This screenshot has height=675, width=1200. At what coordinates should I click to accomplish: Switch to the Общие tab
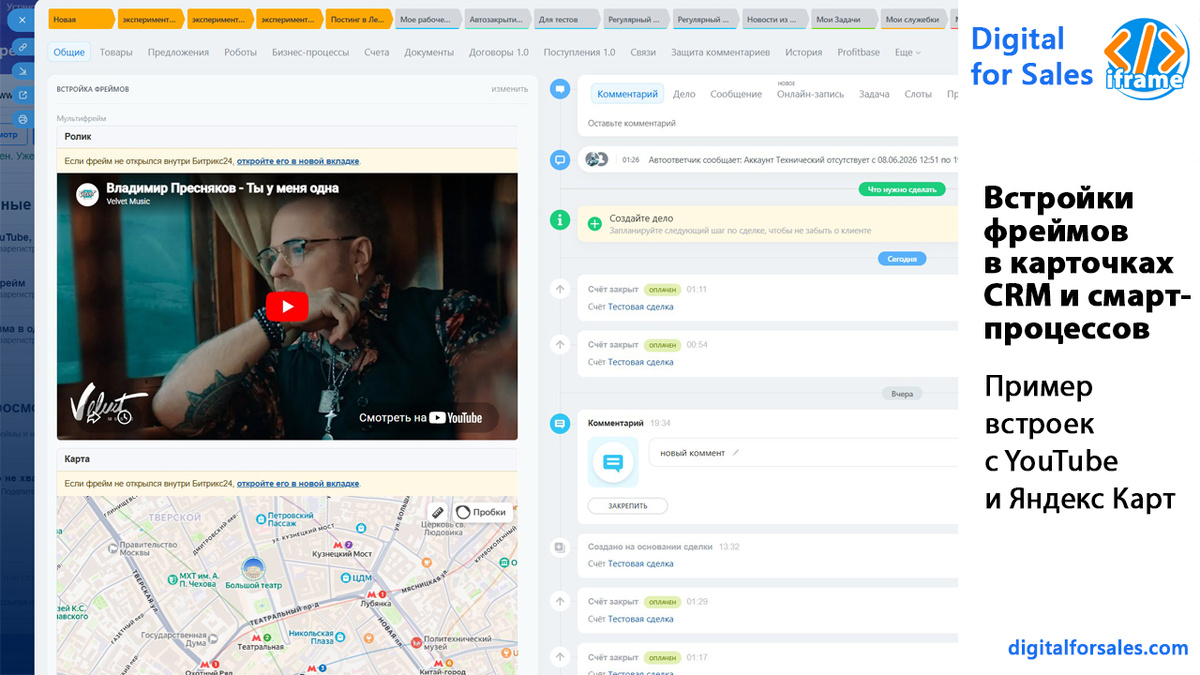(x=69, y=52)
